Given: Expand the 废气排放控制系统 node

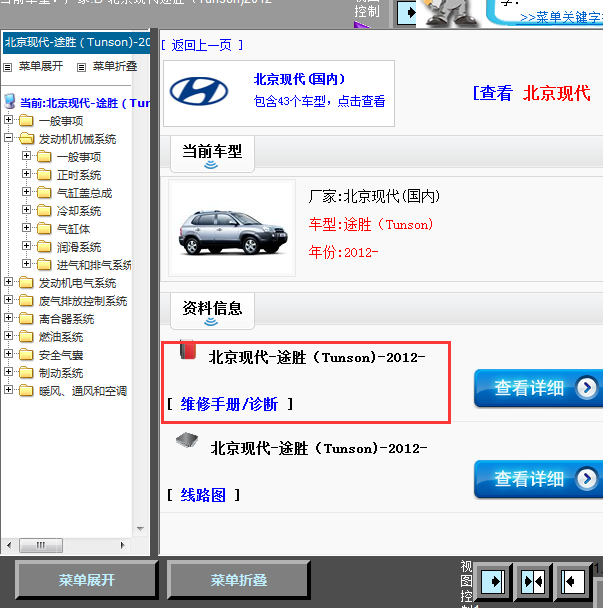Looking at the screenshot, I should pyautogui.click(x=8, y=300).
